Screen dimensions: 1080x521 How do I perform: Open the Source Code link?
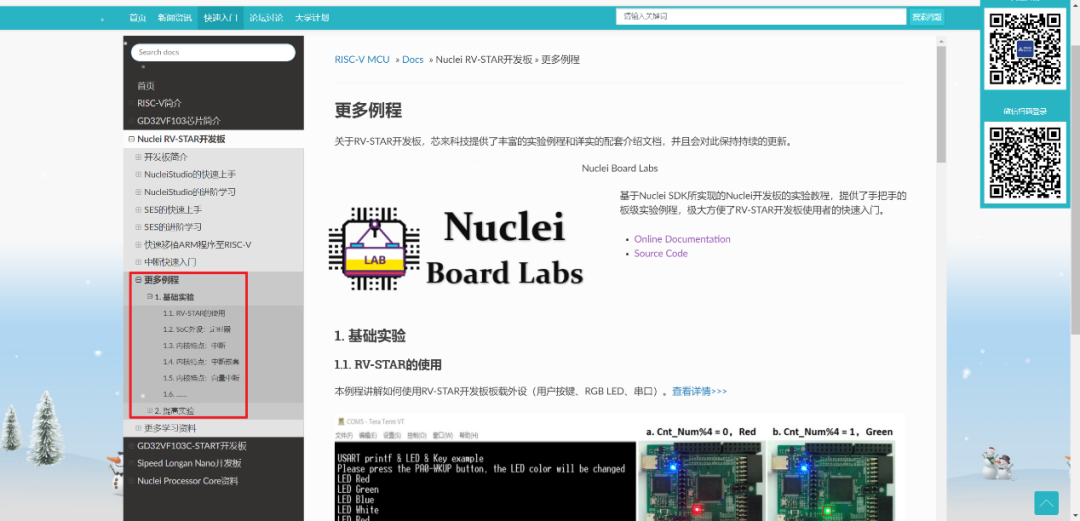661,254
